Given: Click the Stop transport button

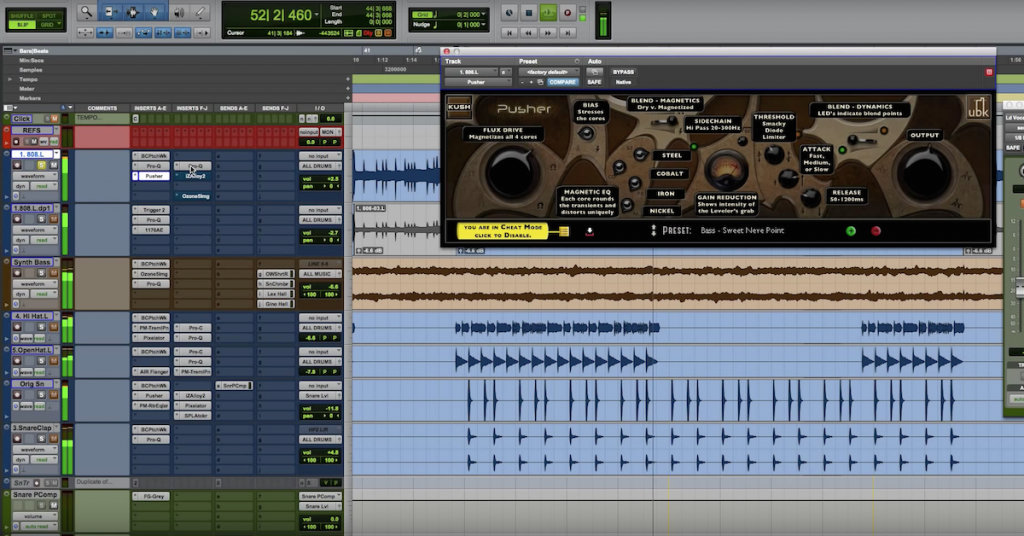Looking at the screenshot, I should (x=529, y=12).
